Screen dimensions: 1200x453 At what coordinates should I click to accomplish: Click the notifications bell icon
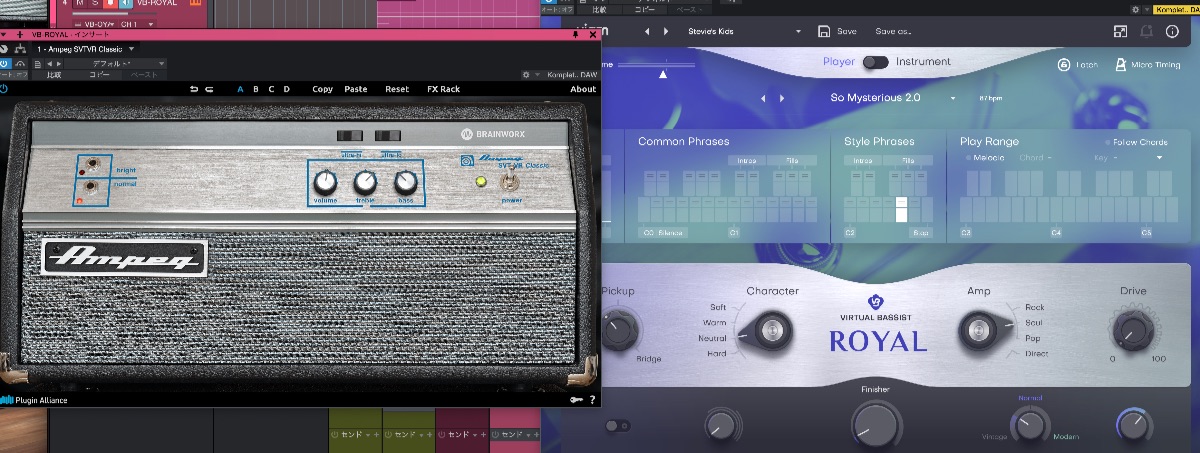[1145, 32]
